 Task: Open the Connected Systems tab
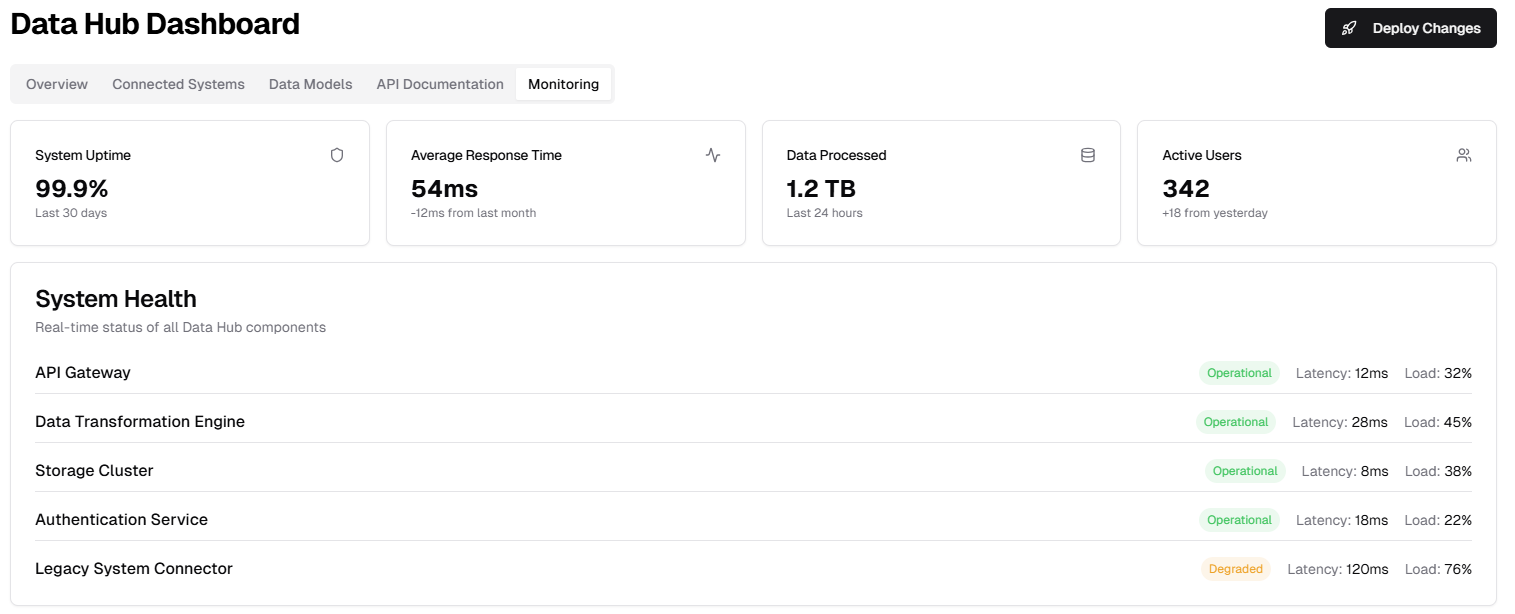(x=178, y=84)
